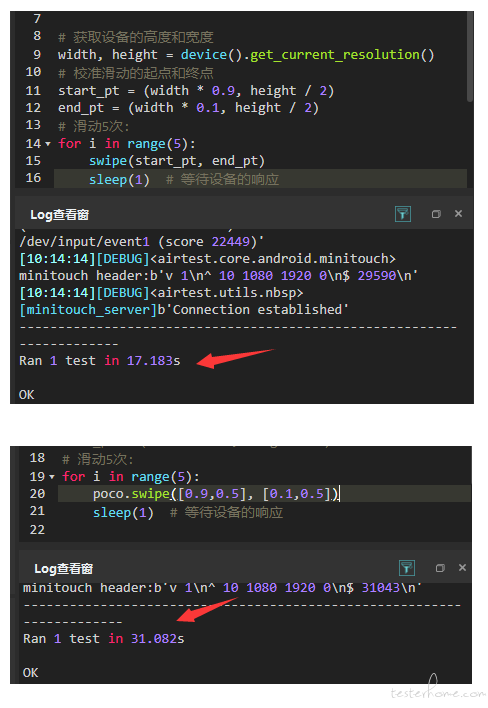Click line number 20 in the gutter
This screenshot has height=708, width=488.
tap(37, 494)
